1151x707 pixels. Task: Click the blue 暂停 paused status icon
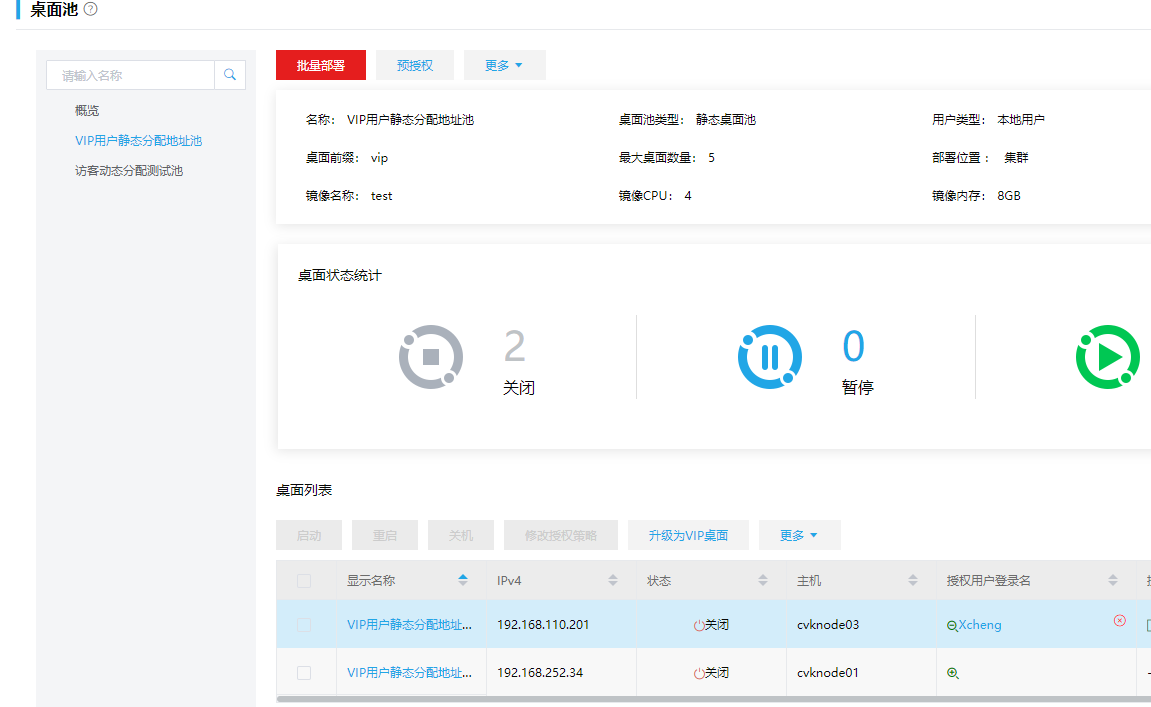[770, 357]
